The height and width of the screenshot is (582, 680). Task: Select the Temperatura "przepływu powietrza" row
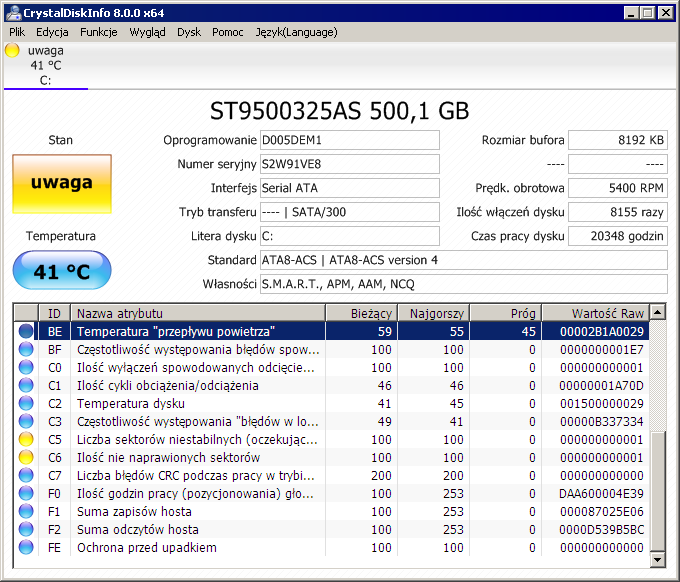coord(332,331)
